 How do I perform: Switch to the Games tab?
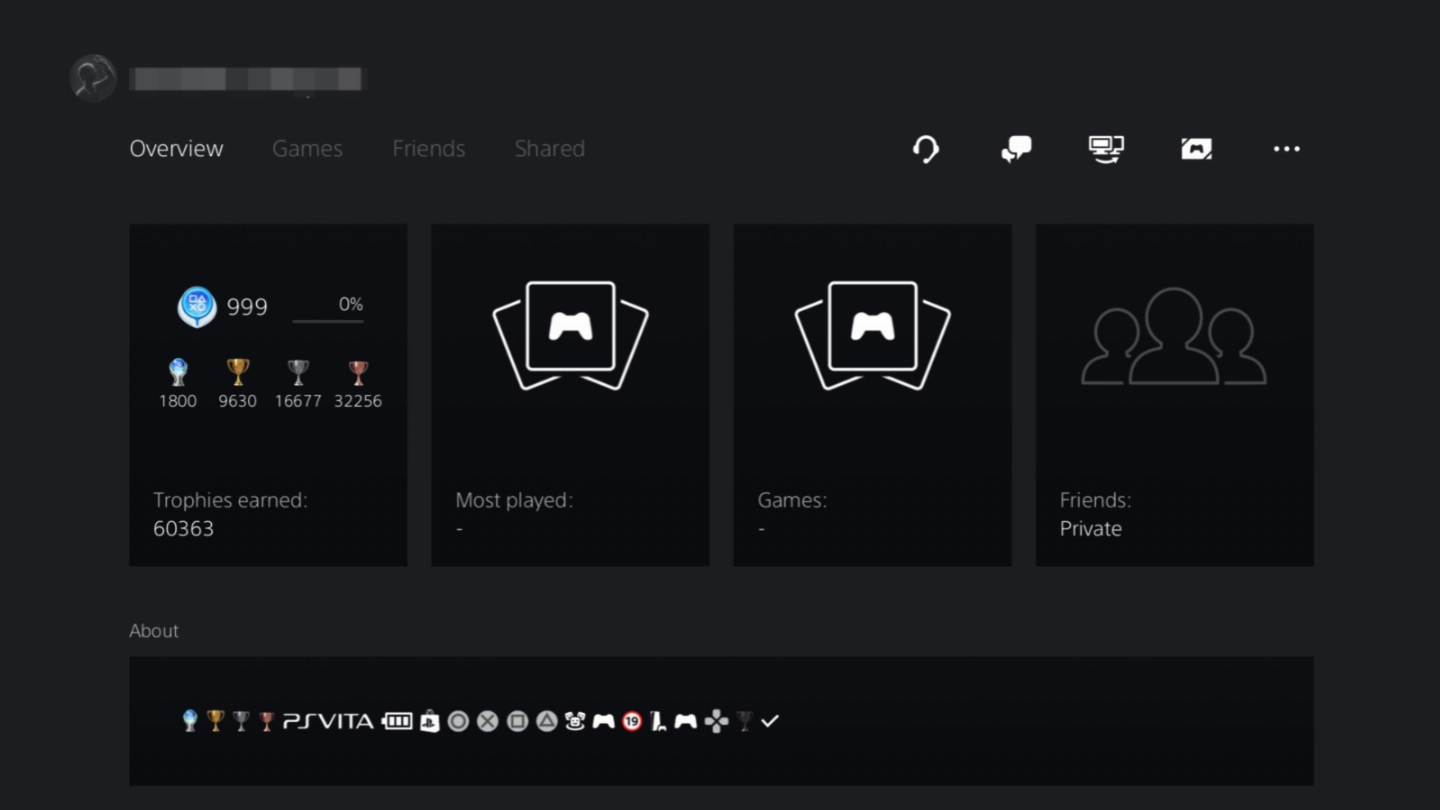307,149
